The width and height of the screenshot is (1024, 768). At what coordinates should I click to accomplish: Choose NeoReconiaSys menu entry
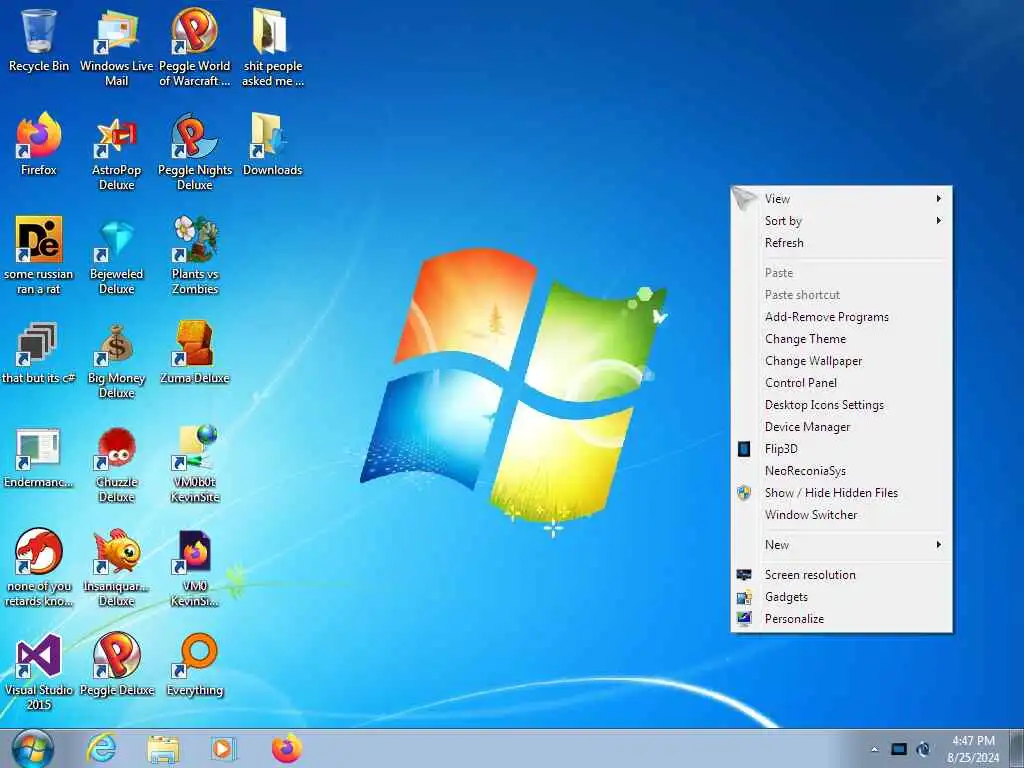click(x=841, y=471)
